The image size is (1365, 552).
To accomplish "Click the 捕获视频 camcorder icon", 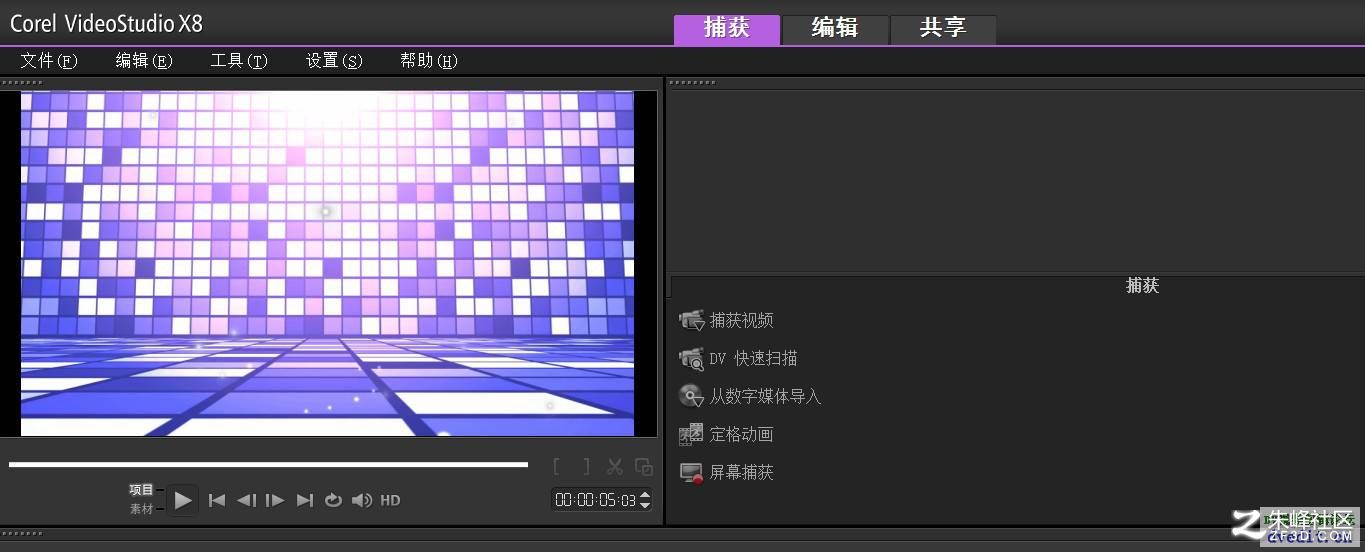I will coord(691,320).
